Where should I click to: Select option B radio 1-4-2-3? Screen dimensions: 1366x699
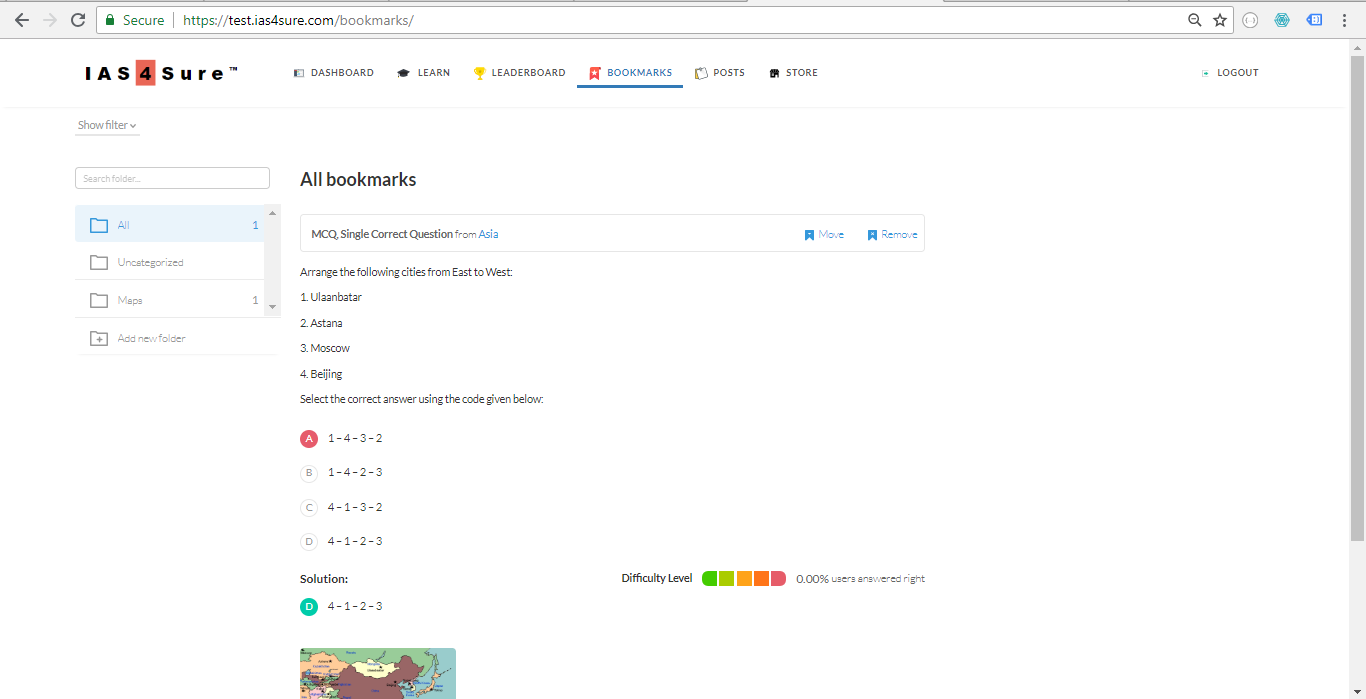point(309,473)
